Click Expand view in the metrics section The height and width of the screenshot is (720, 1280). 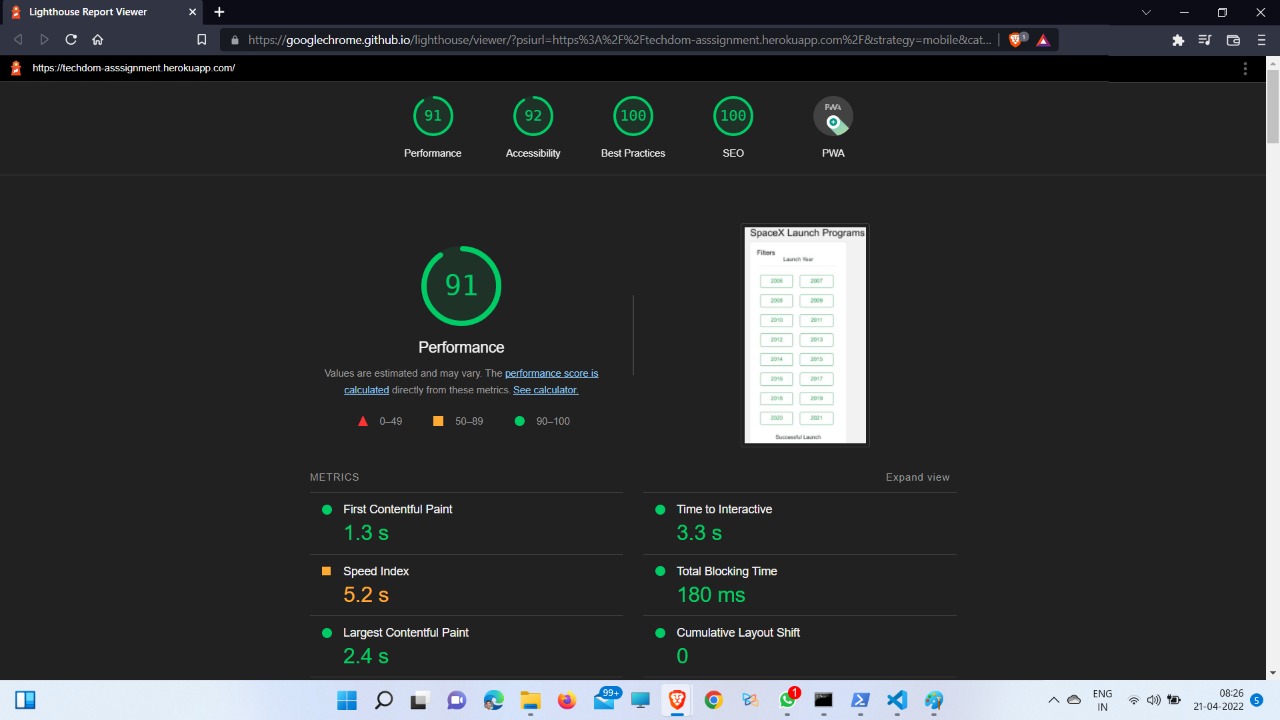(917, 477)
